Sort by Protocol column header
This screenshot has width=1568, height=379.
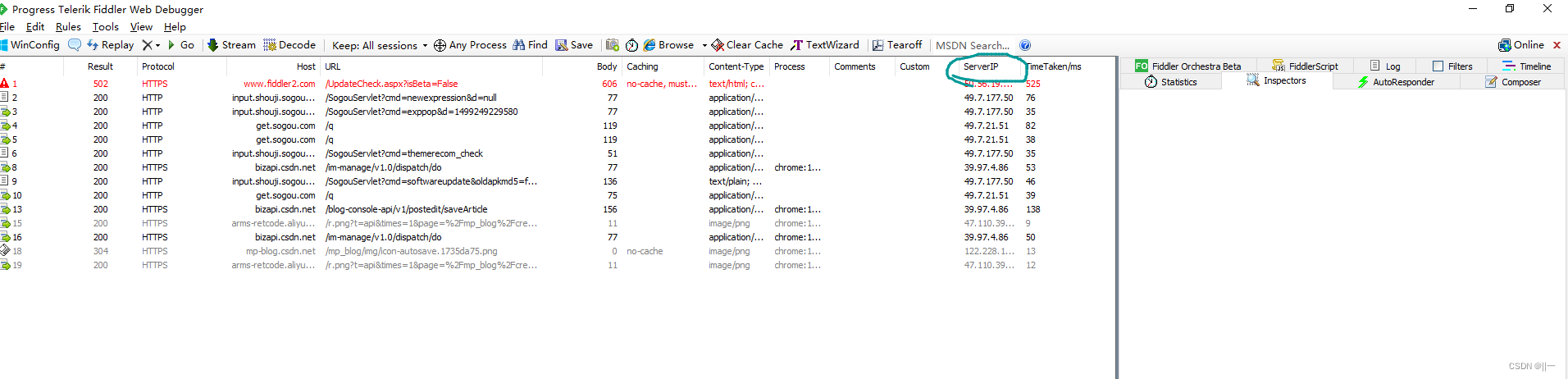158,66
